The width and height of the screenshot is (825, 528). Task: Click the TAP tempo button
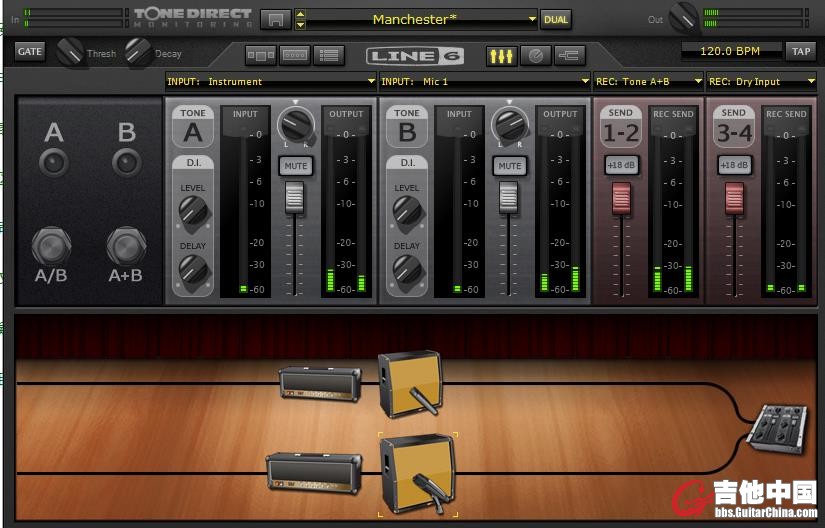[x=801, y=52]
